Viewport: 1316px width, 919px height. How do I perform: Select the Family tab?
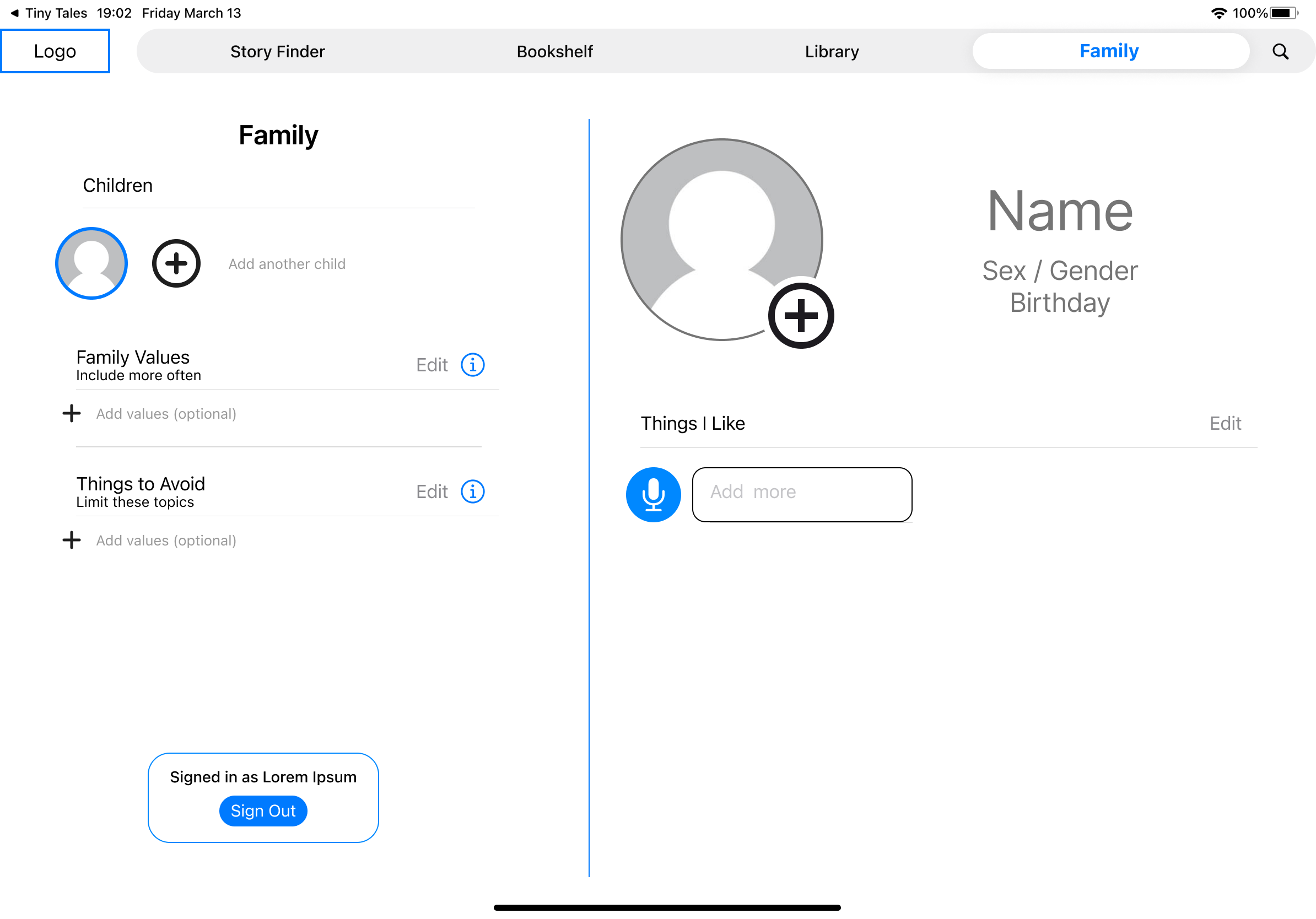click(1108, 51)
